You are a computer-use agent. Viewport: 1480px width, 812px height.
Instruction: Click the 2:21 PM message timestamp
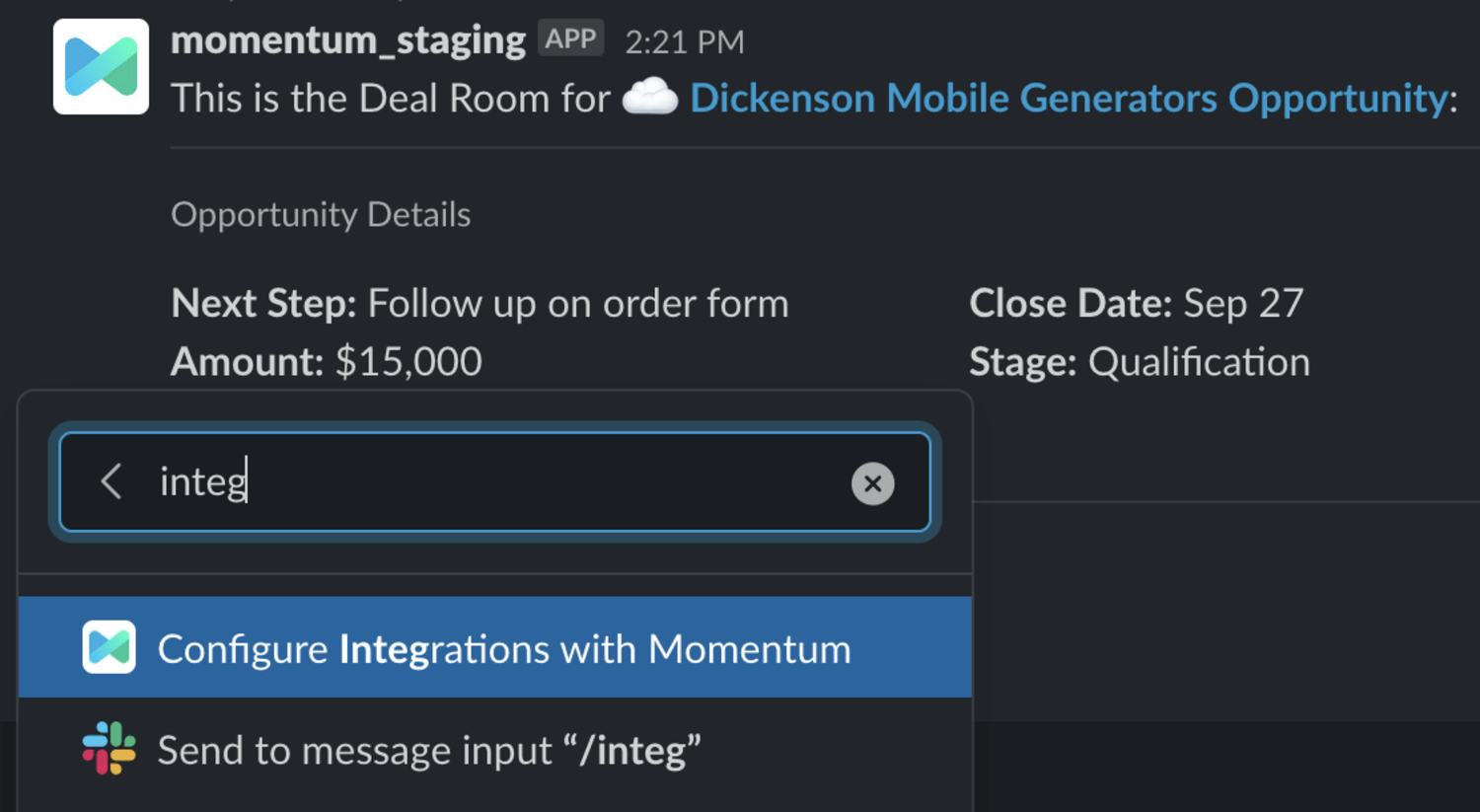684,41
